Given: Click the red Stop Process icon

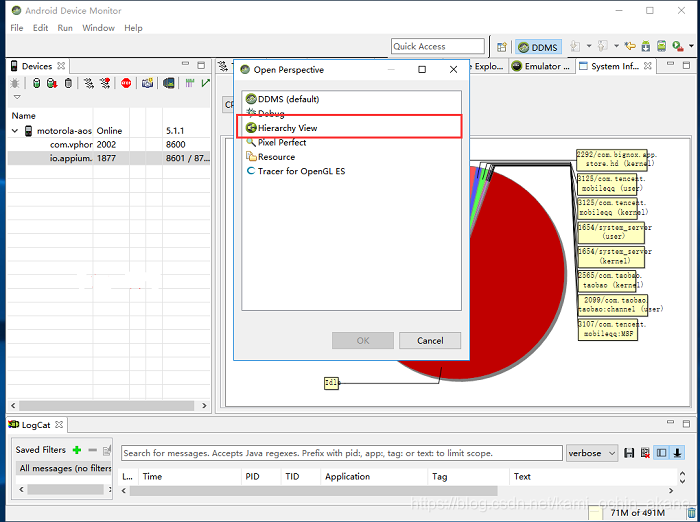Looking at the screenshot, I should click(x=126, y=83).
